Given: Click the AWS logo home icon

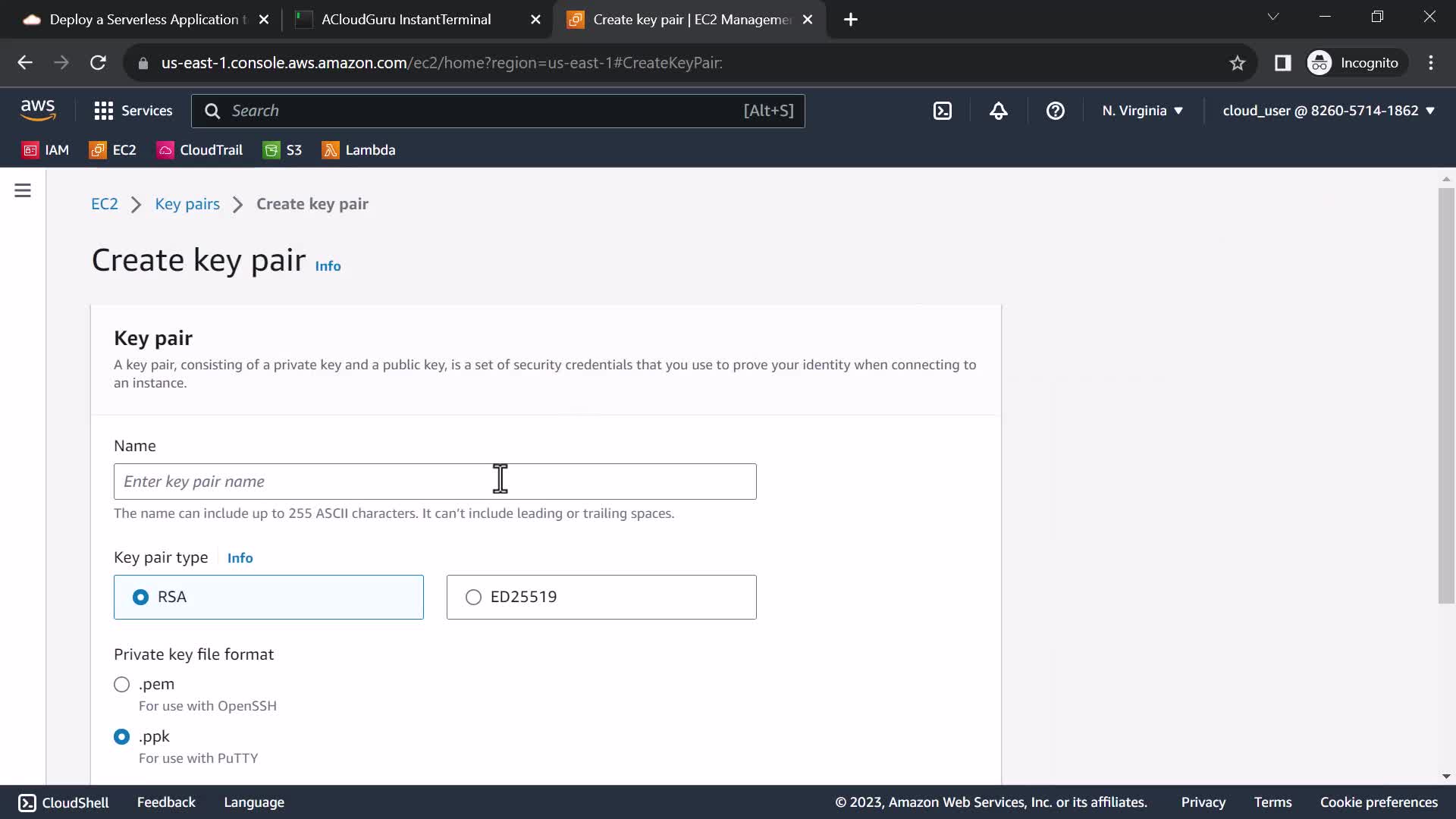Looking at the screenshot, I should [x=38, y=111].
